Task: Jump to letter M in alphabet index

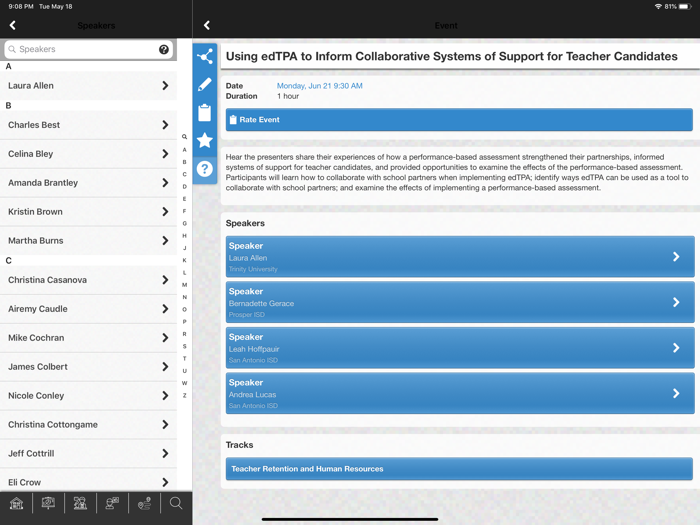Action: coord(184,285)
